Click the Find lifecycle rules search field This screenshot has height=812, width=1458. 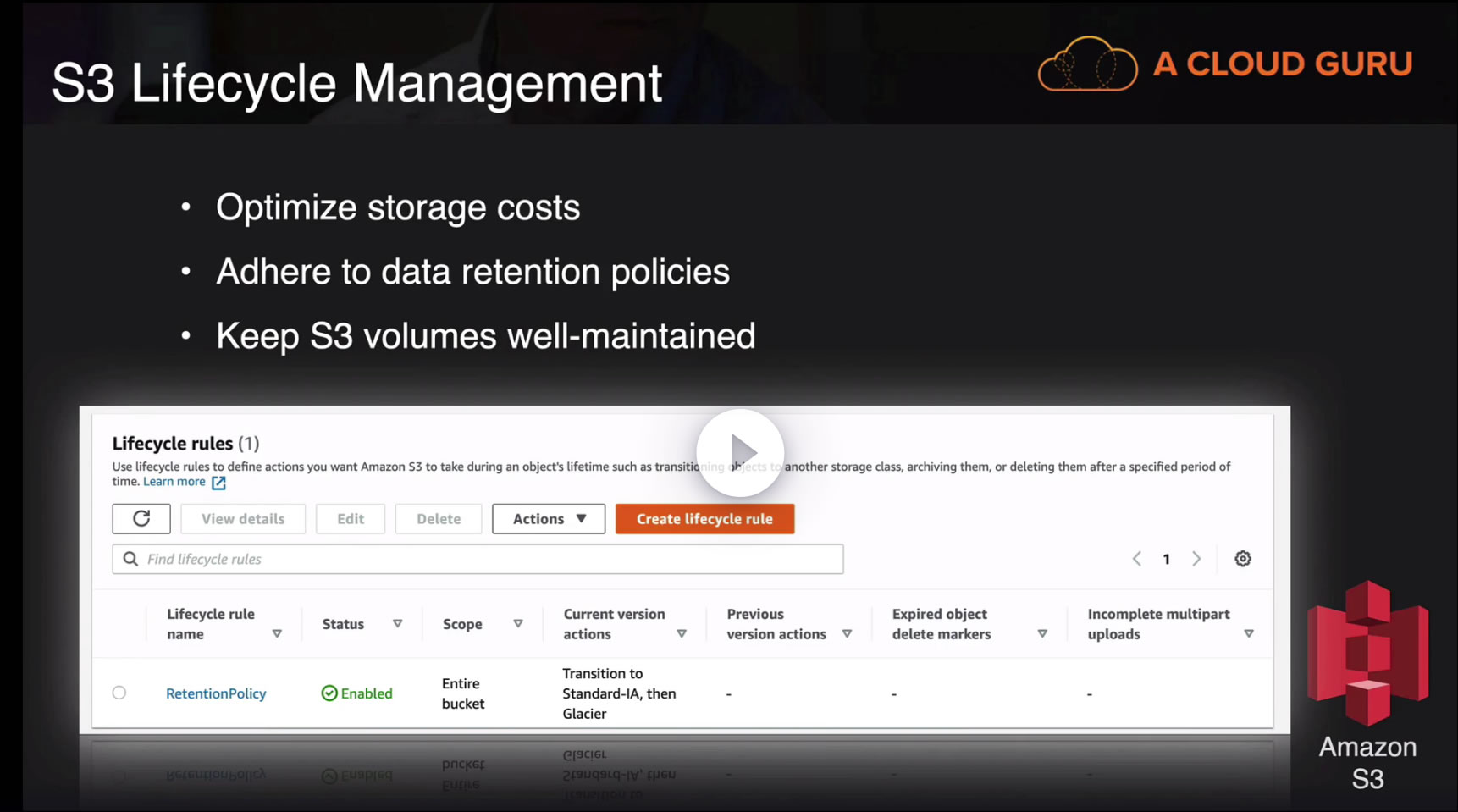(478, 559)
